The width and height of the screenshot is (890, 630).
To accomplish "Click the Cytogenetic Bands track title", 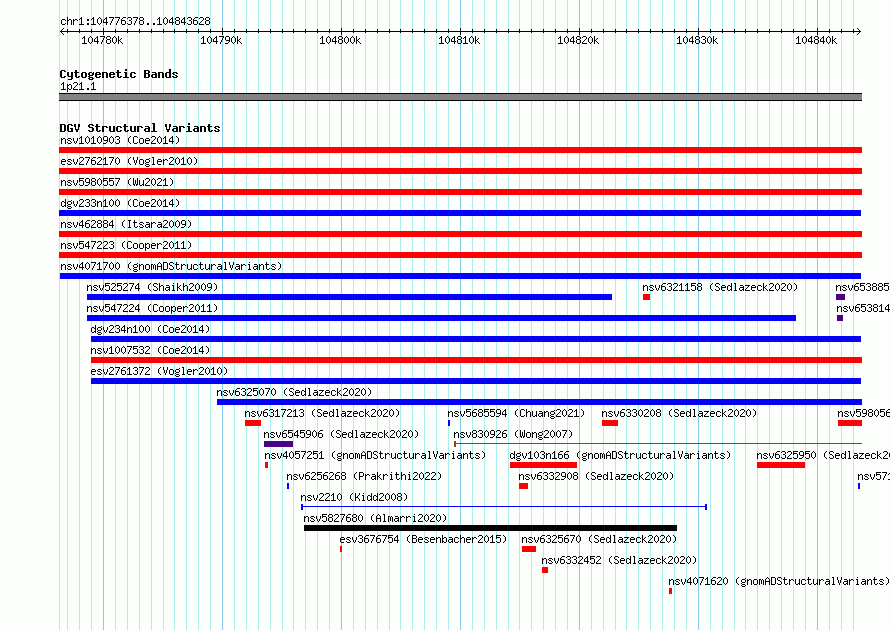I will pos(119,74).
